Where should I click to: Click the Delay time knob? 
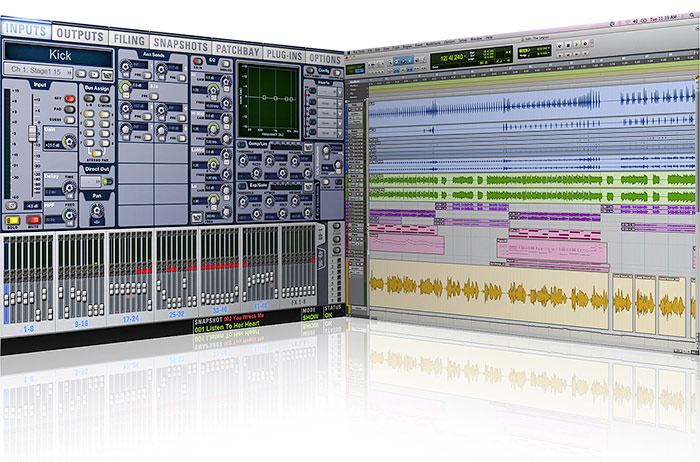pyautogui.click(x=69, y=188)
